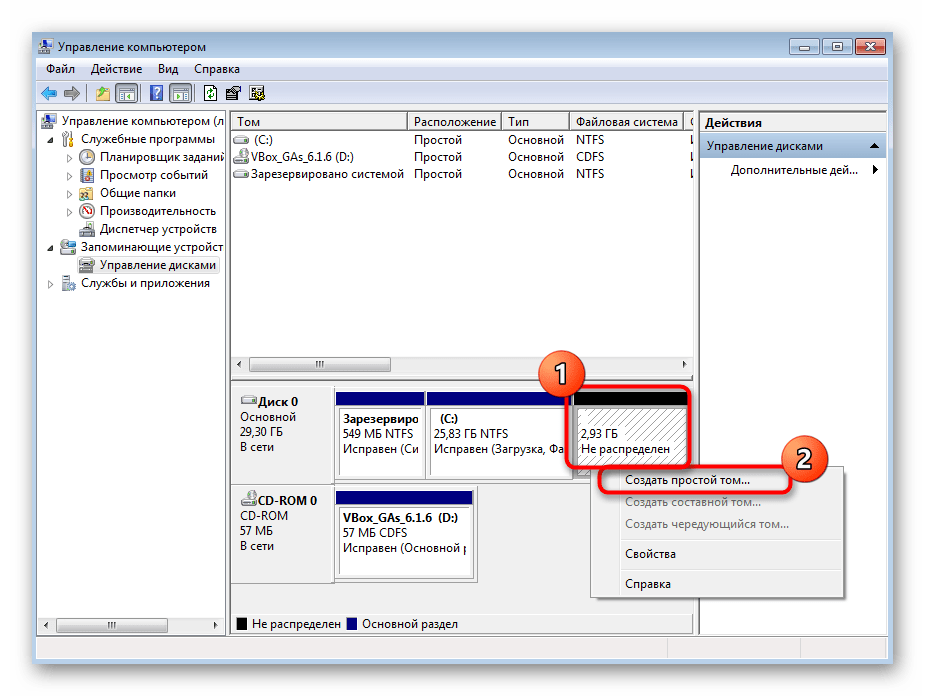Click the Производительность performance icon
The height and width of the screenshot is (696, 925).
[87, 211]
